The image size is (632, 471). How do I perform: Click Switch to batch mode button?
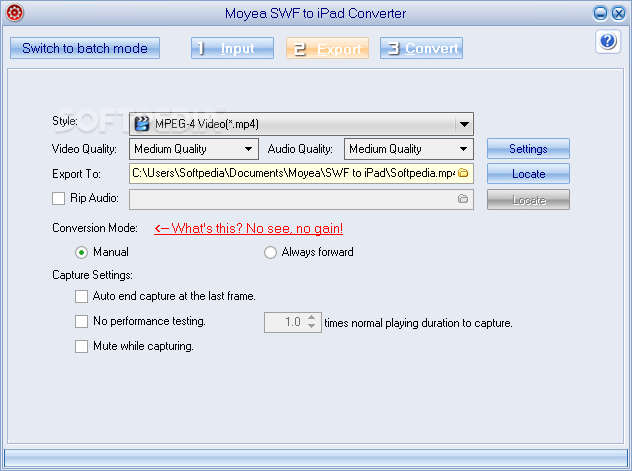click(x=85, y=48)
